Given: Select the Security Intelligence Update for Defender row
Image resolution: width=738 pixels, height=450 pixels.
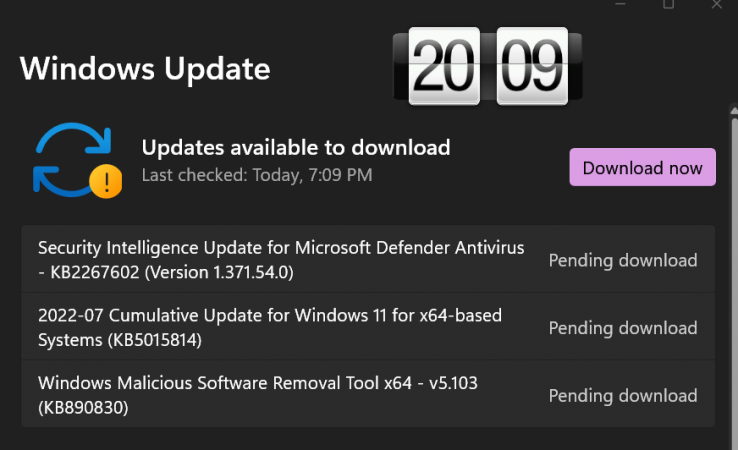Looking at the screenshot, I should [x=368, y=259].
